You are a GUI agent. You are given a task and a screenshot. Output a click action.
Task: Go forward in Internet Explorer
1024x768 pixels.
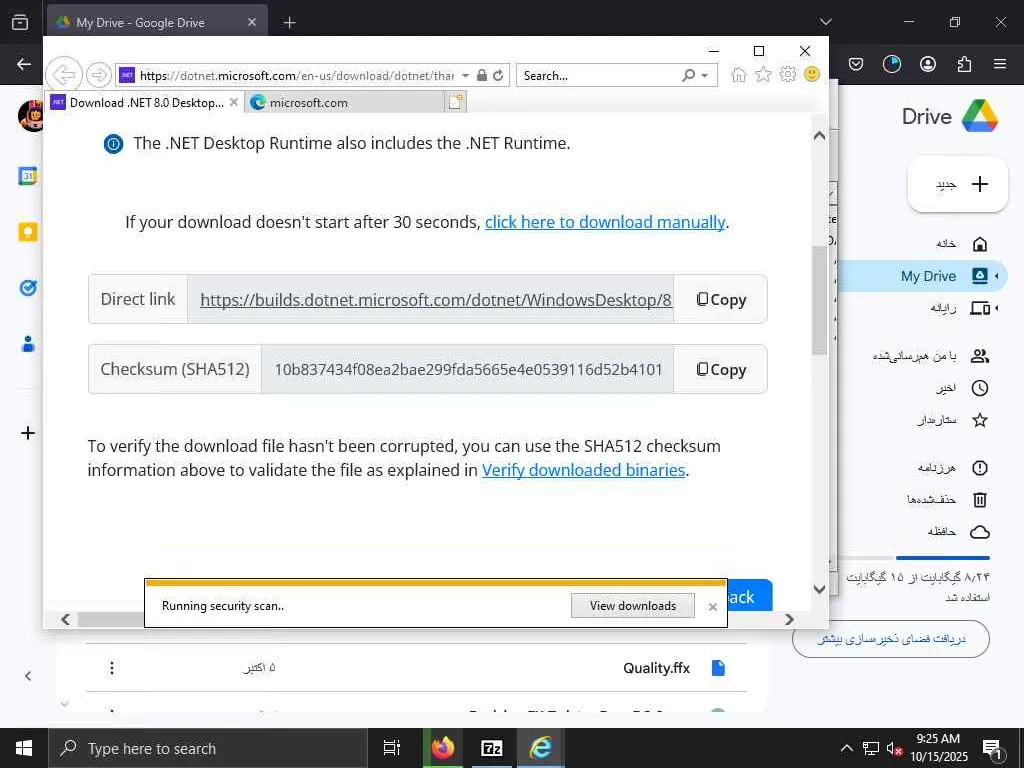[99, 75]
